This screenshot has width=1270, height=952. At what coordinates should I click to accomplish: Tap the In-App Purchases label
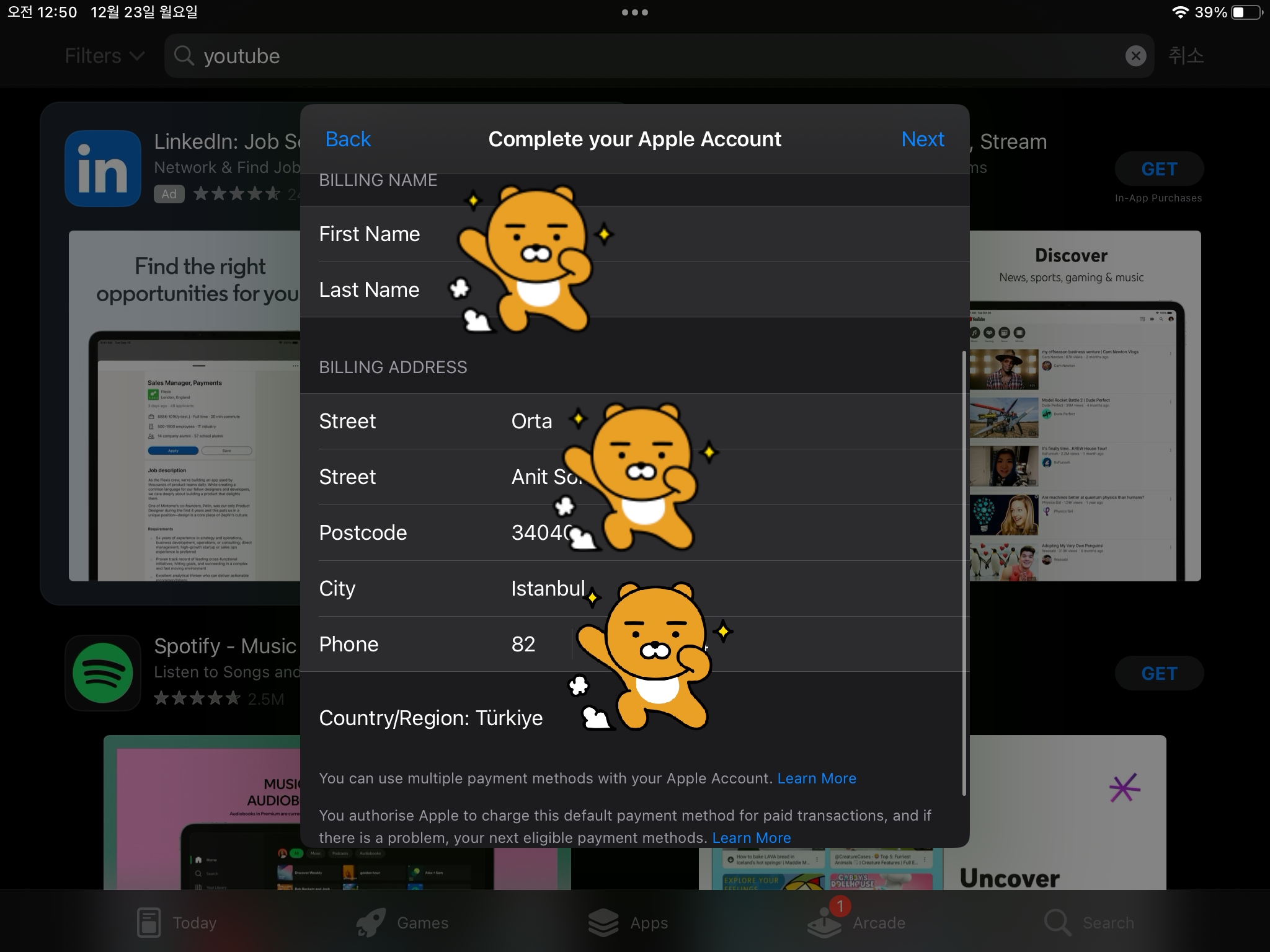(x=1158, y=198)
